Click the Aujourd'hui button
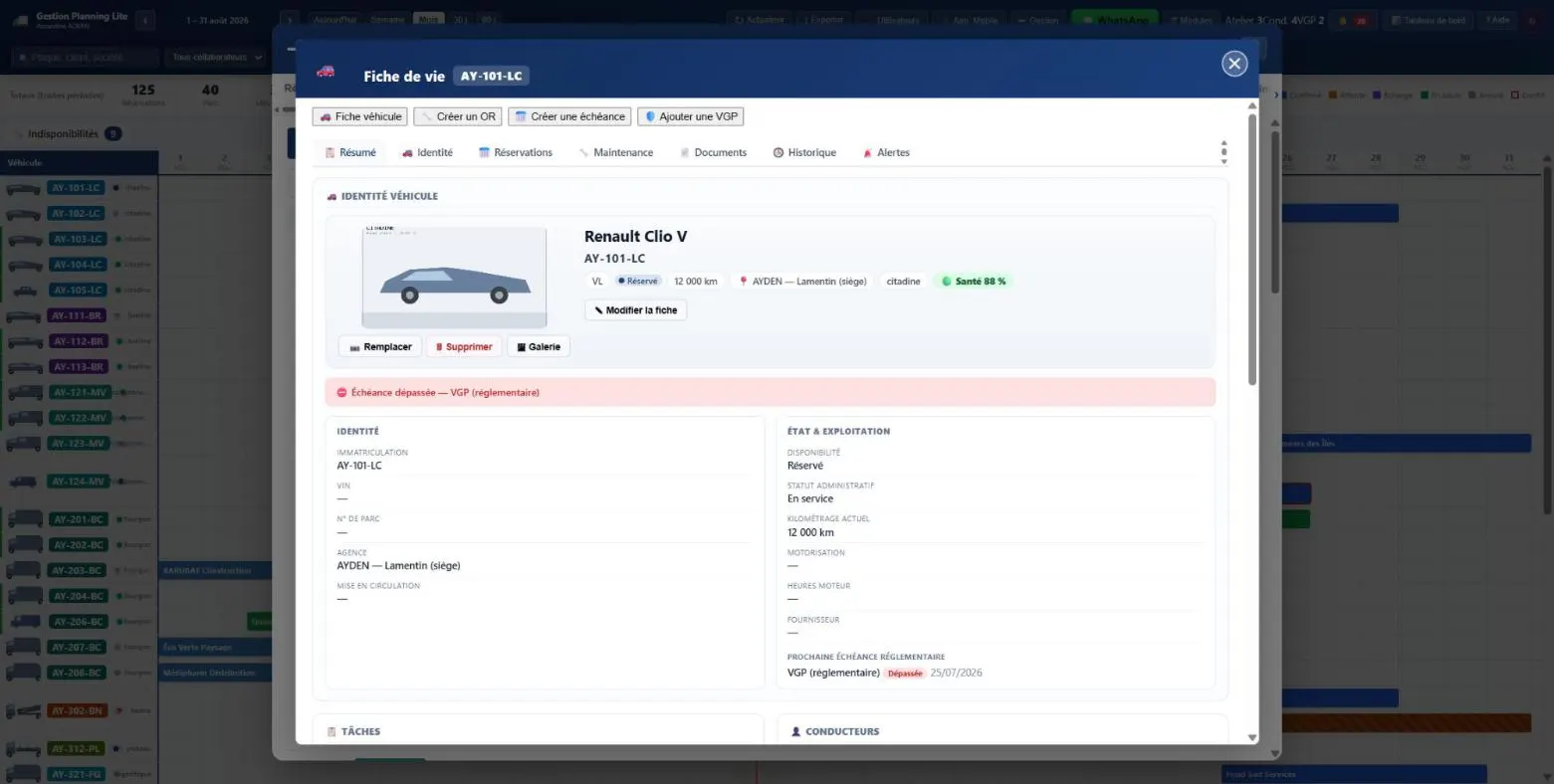The image size is (1554, 784). click(x=334, y=20)
